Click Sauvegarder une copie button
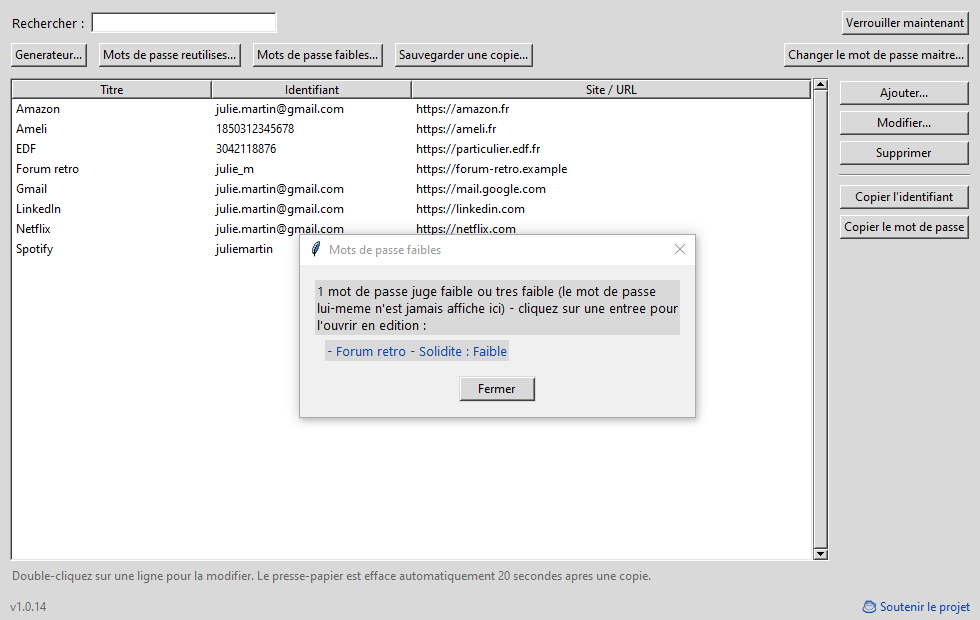980x620 pixels. [463, 55]
